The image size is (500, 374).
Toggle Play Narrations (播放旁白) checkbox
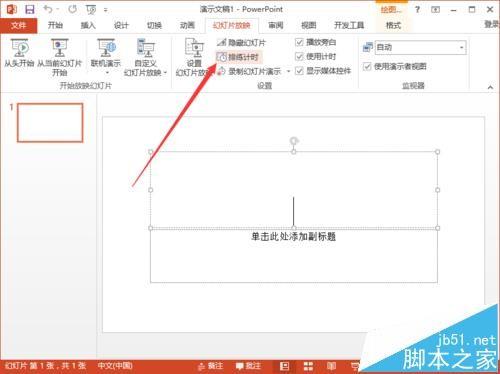(299, 42)
